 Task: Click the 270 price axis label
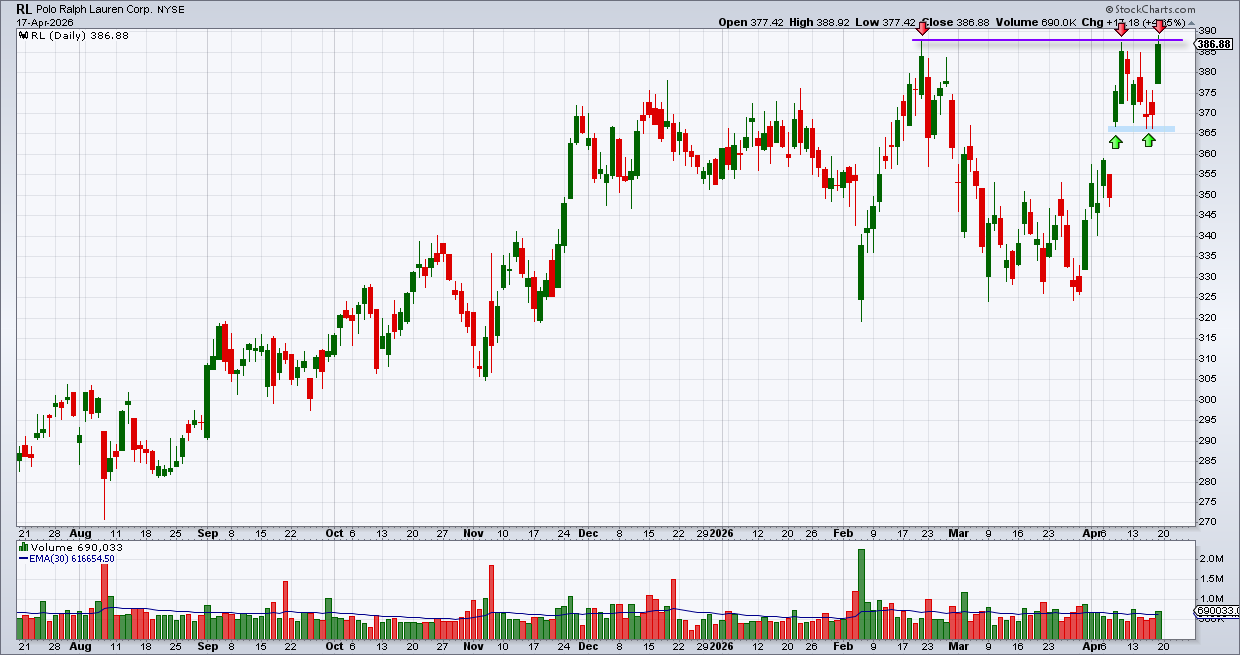point(1208,522)
